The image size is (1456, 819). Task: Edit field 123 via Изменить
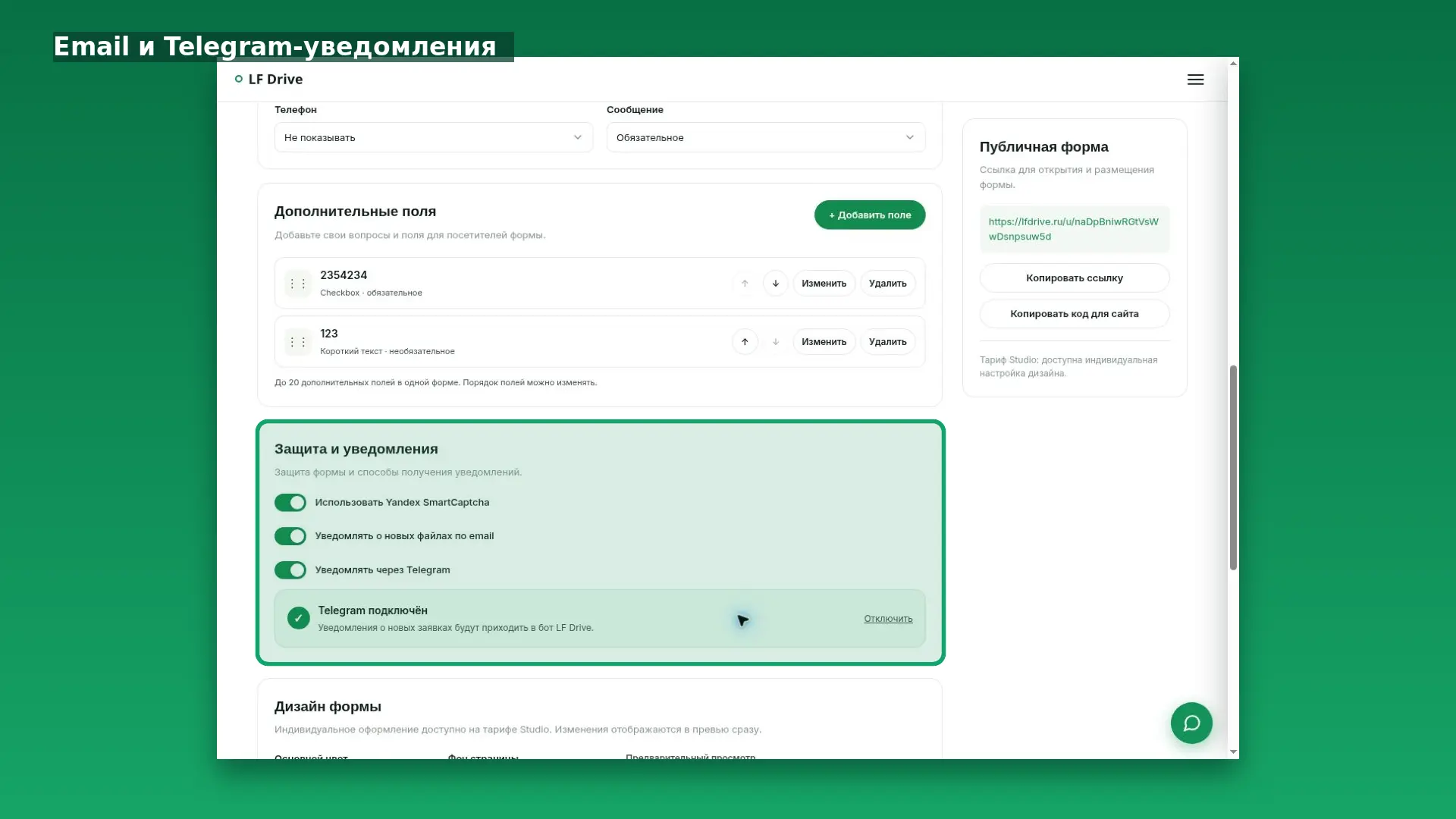[x=824, y=342]
